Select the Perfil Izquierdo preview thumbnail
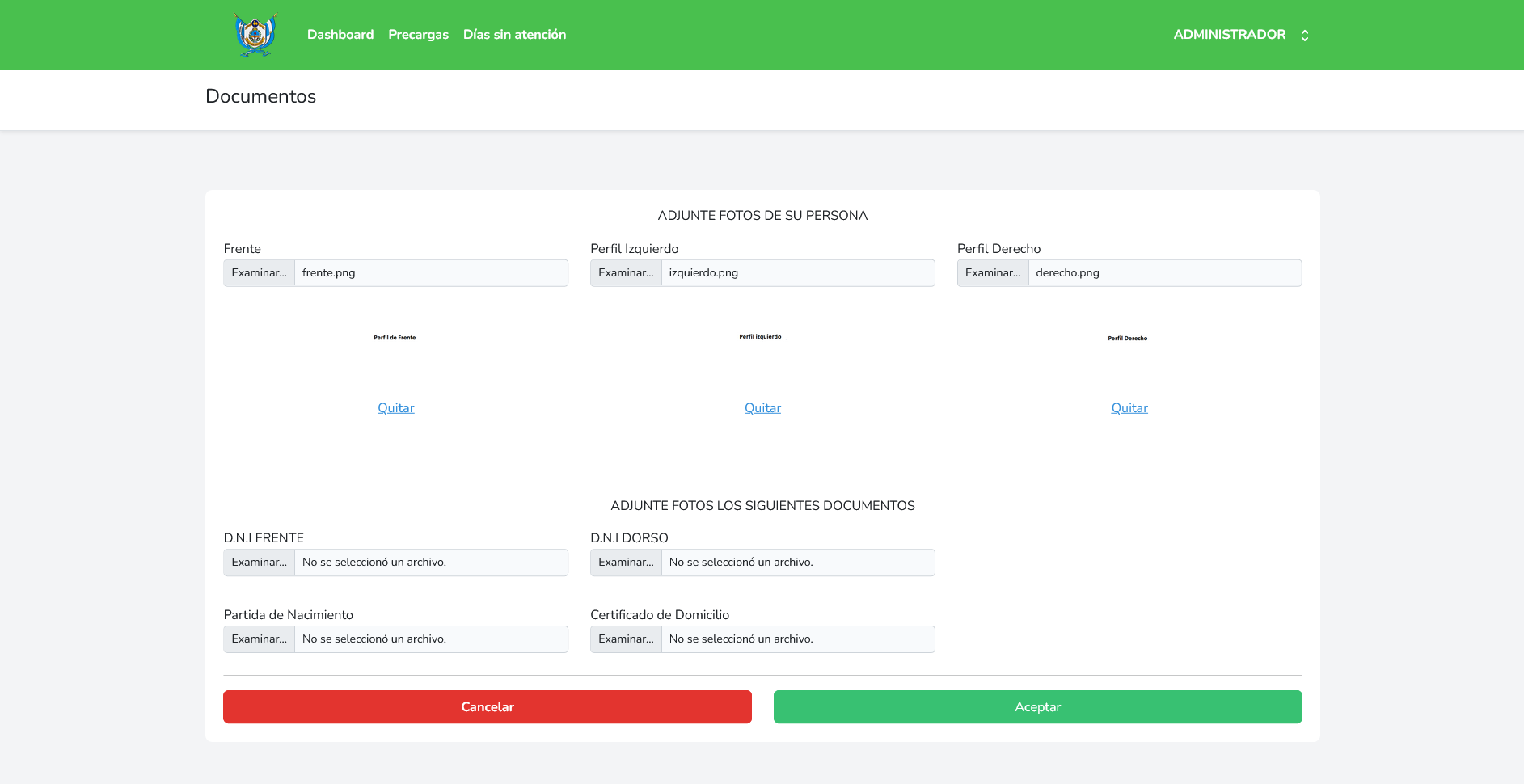The image size is (1524, 784). (x=760, y=337)
